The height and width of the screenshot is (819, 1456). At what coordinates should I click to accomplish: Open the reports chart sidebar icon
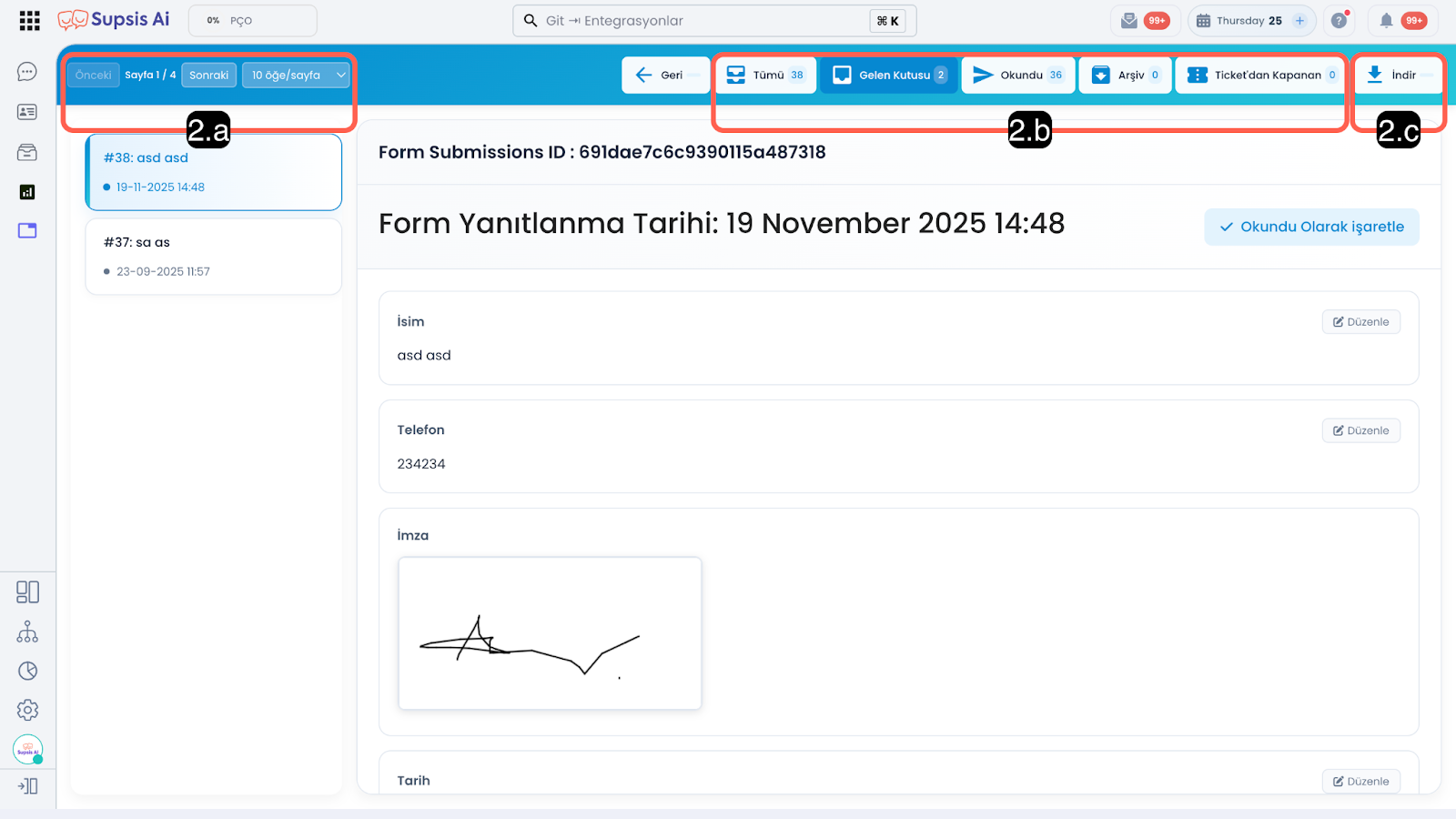(27, 192)
